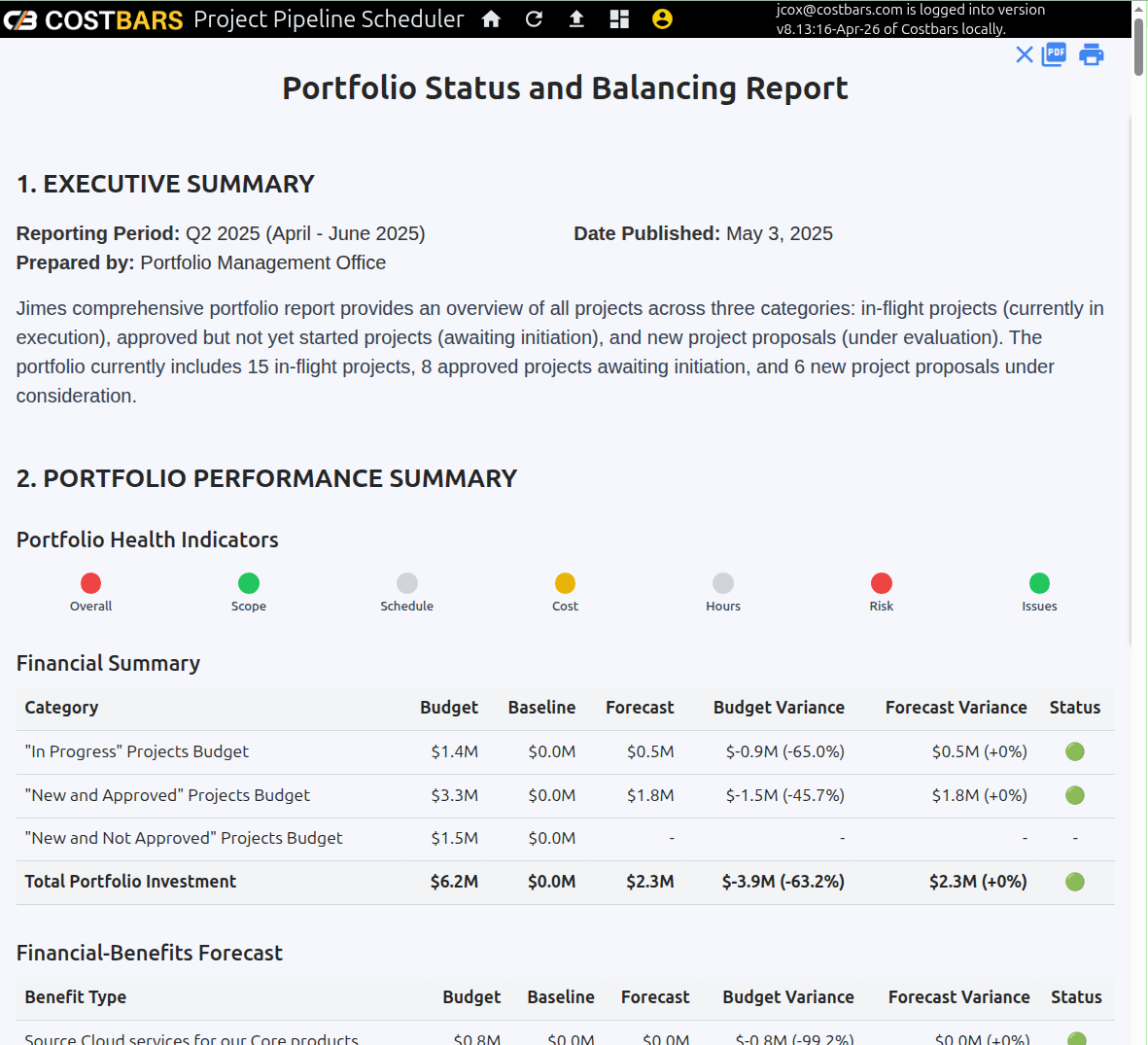Open the dashboard grid icon
Screen dimensions: 1148x1045
tap(619, 19)
